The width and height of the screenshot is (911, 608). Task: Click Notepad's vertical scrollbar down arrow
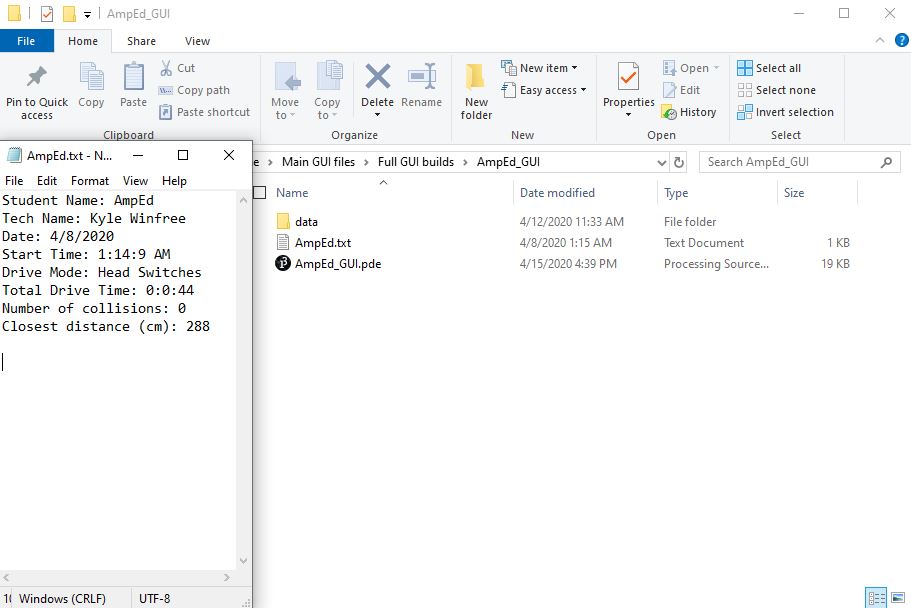243,561
